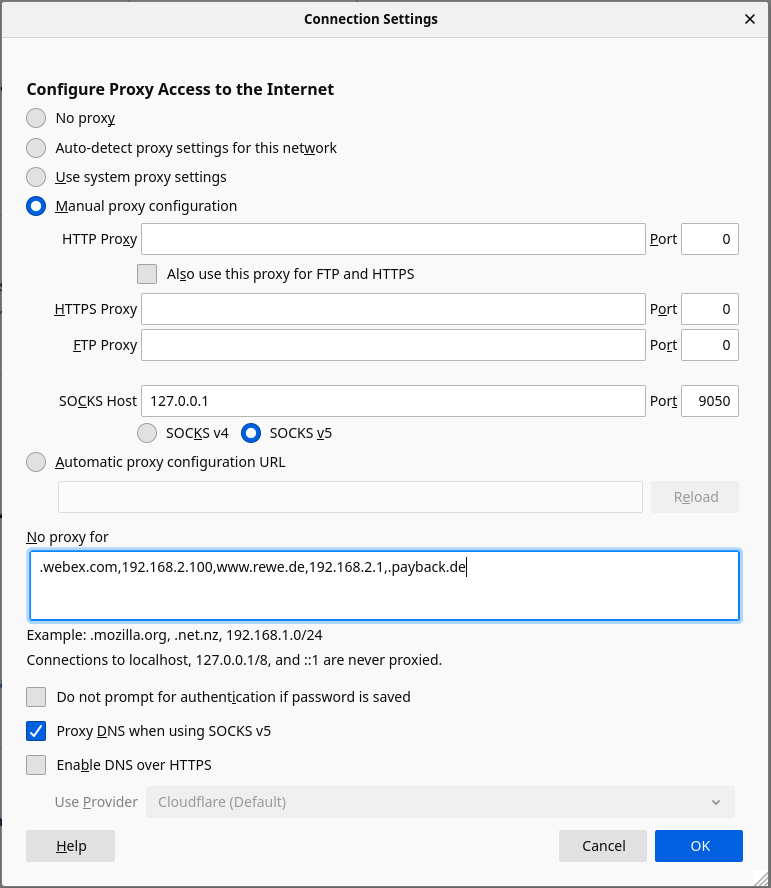This screenshot has height=888, width=771.
Task: Select Automatic proxy configuration URL option
Action: [36, 462]
